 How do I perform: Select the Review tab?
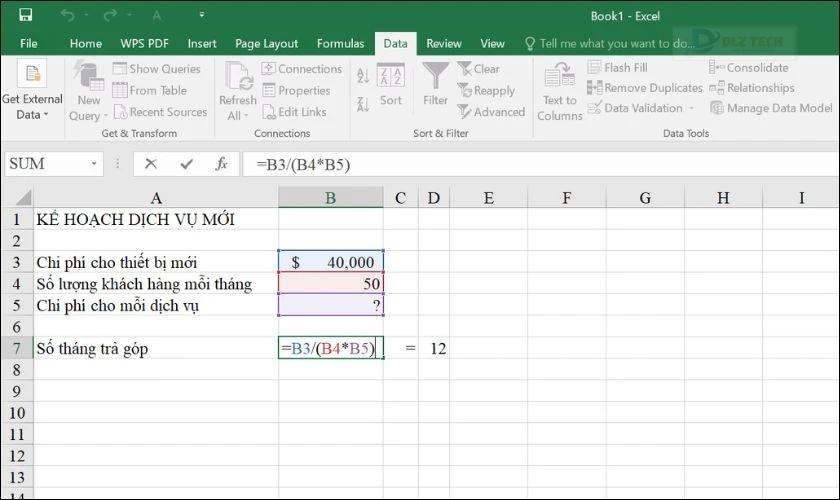[444, 43]
